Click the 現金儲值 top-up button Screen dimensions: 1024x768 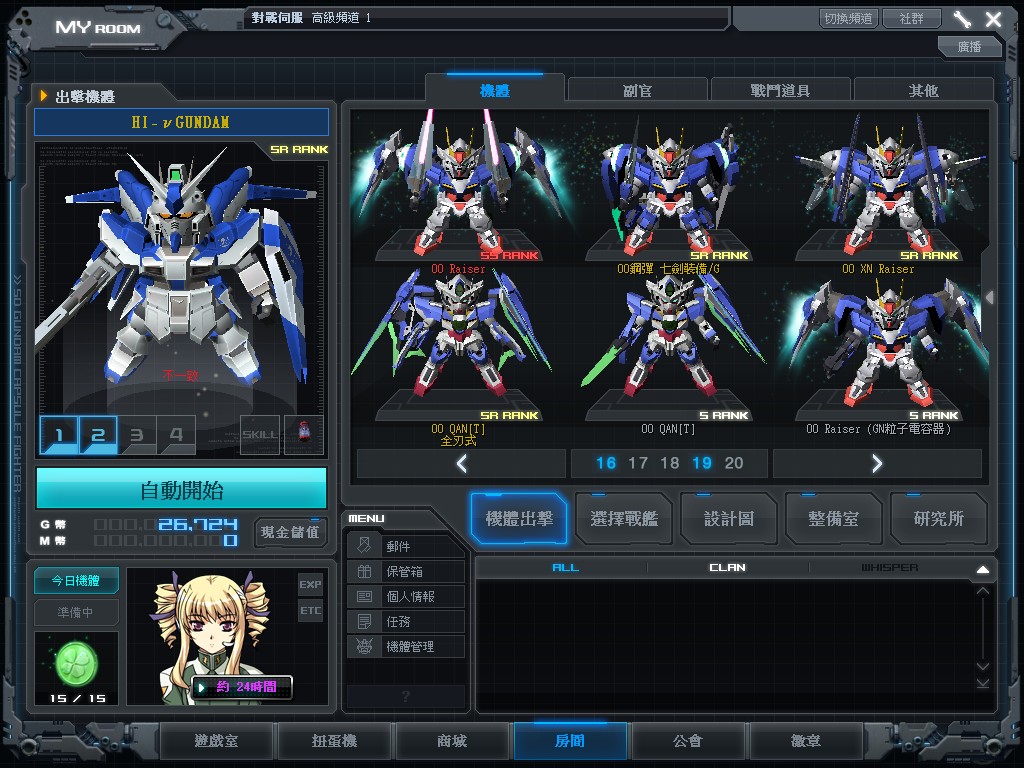click(x=290, y=531)
